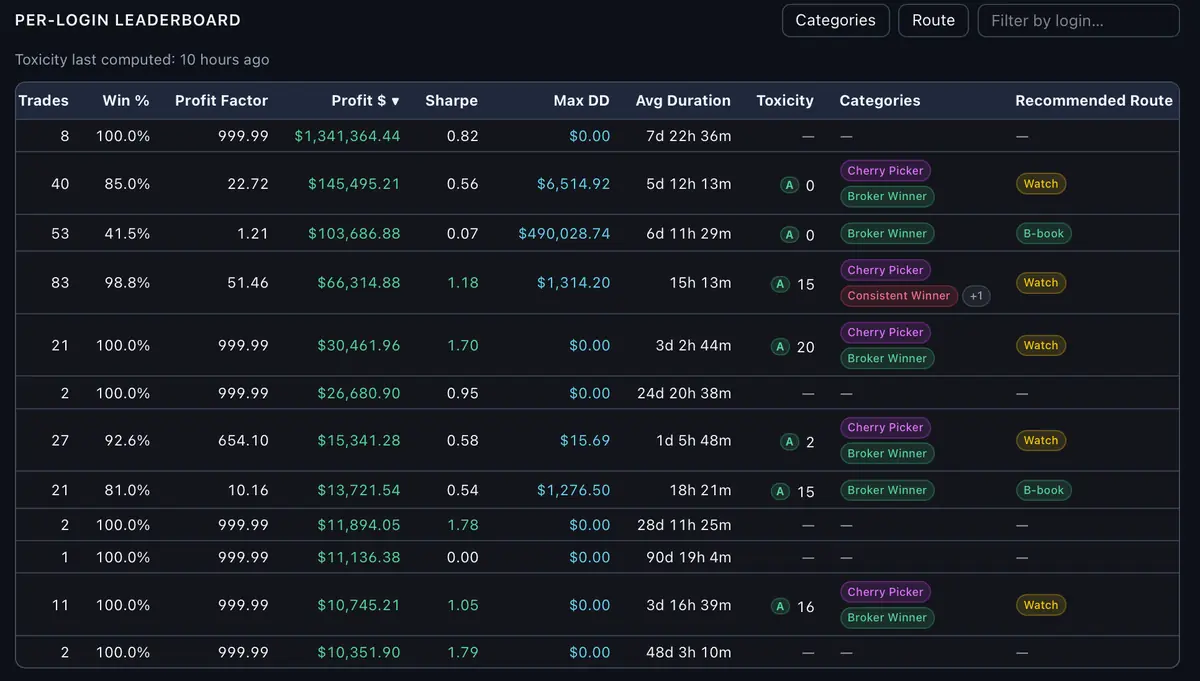Click the Sharpe value 1.18
Image resolution: width=1200 pixels, height=681 pixels.
[463, 283]
